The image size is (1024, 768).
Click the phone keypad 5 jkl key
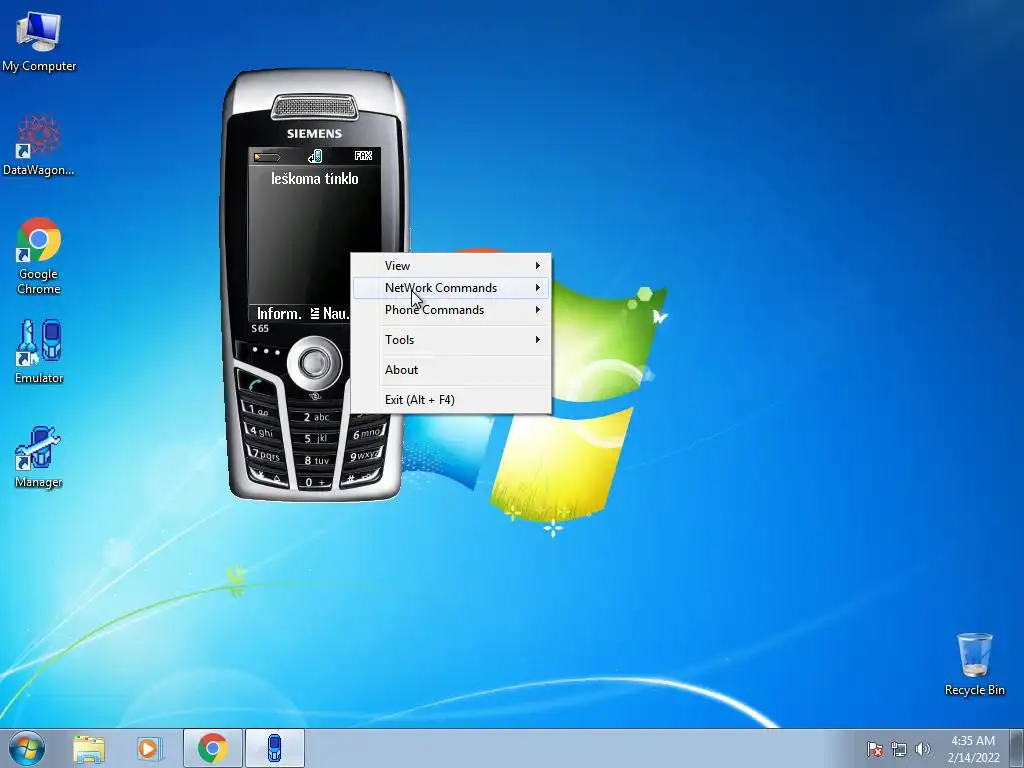click(x=316, y=438)
